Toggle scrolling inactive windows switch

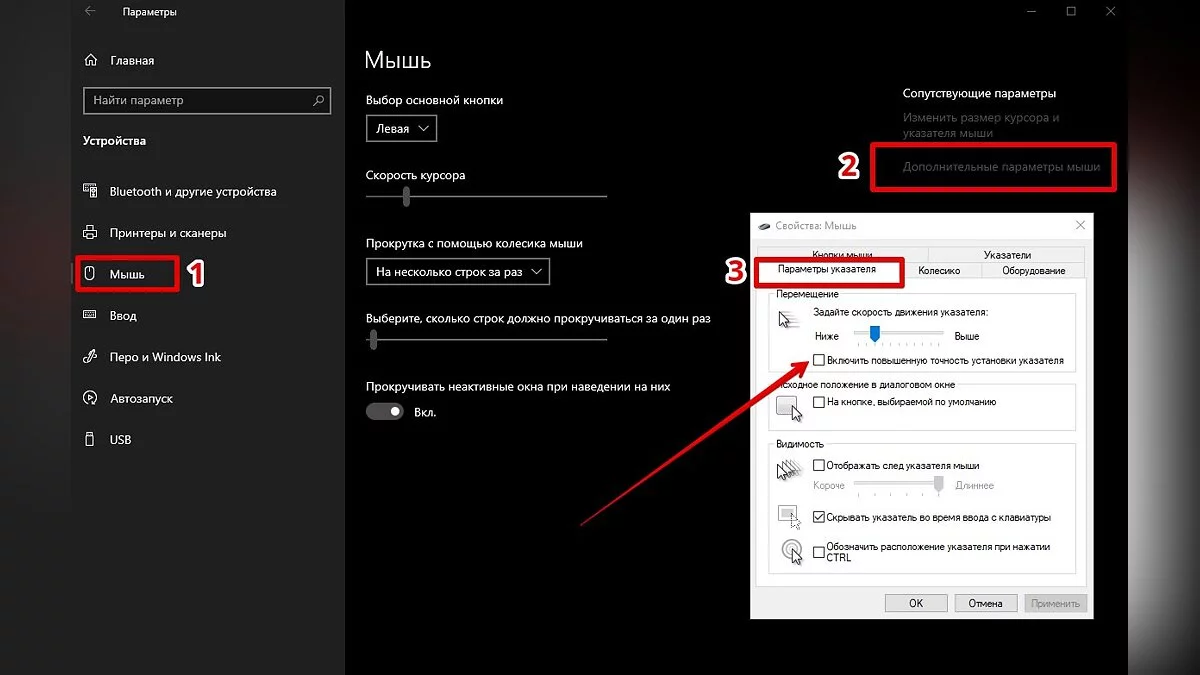(x=385, y=412)
